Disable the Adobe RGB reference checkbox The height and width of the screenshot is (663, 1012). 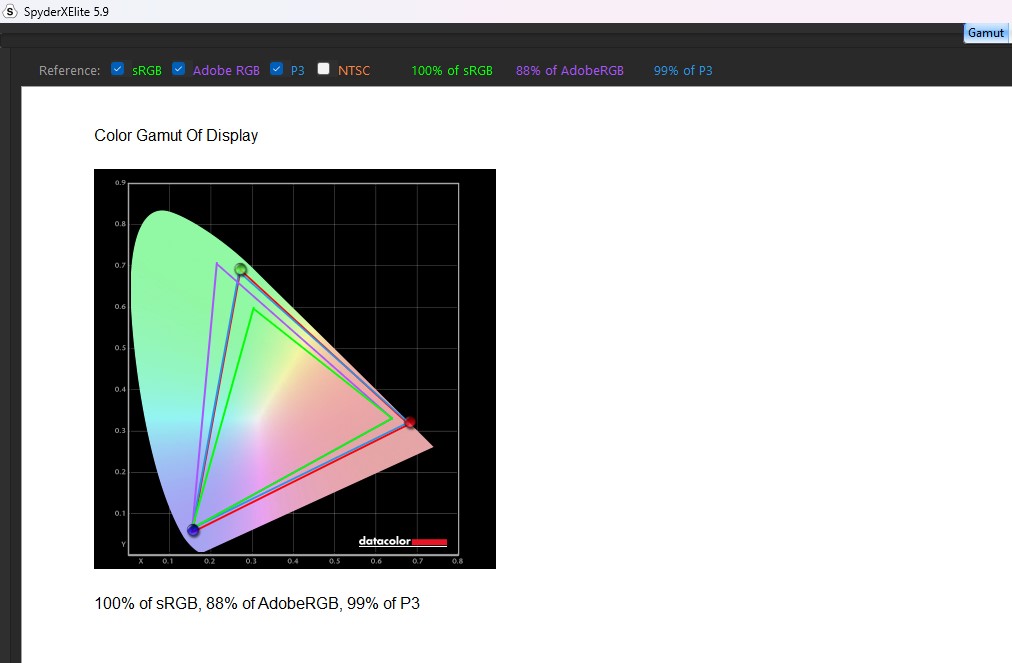pos(179,69)
